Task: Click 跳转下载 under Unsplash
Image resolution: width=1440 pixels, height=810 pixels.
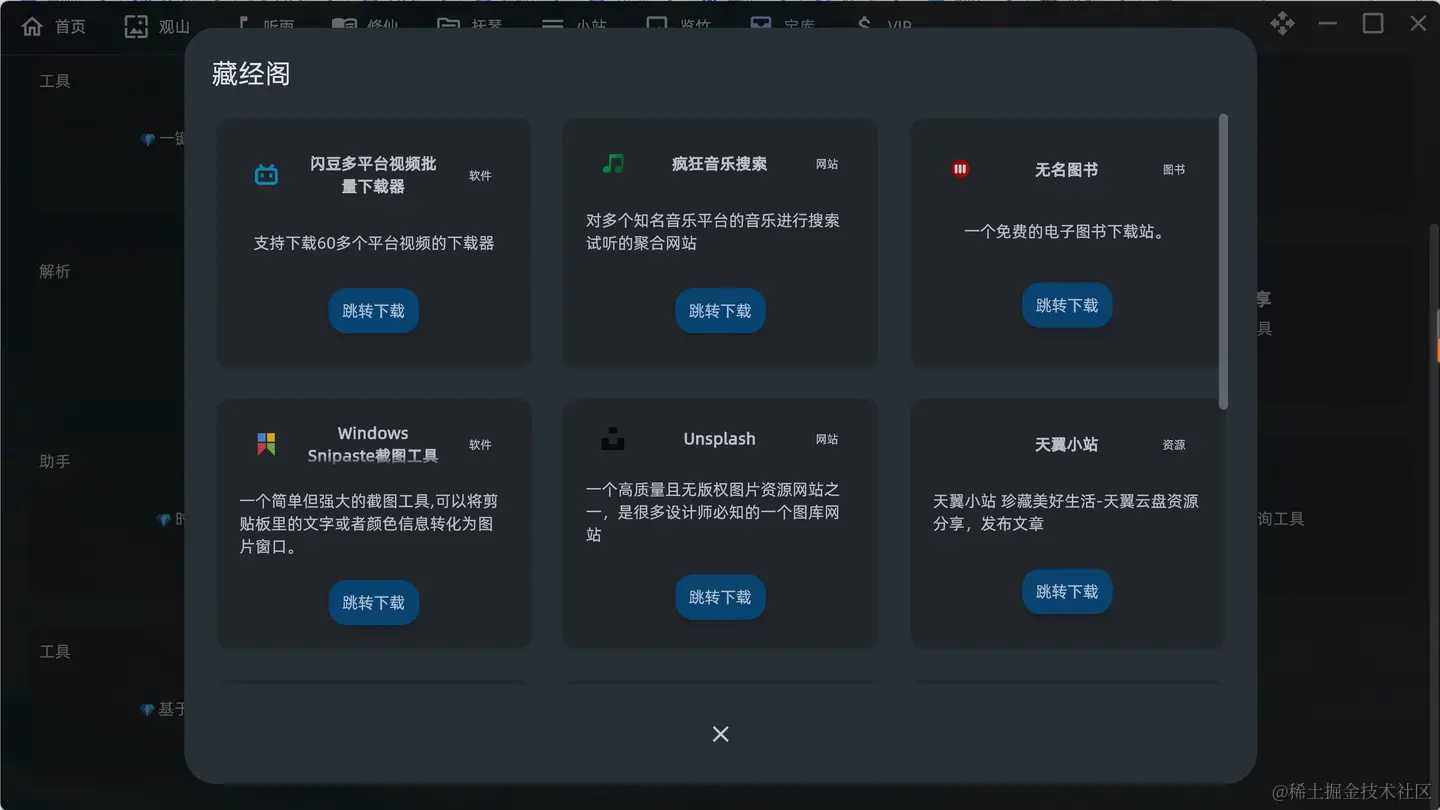Action: point(720,597)
